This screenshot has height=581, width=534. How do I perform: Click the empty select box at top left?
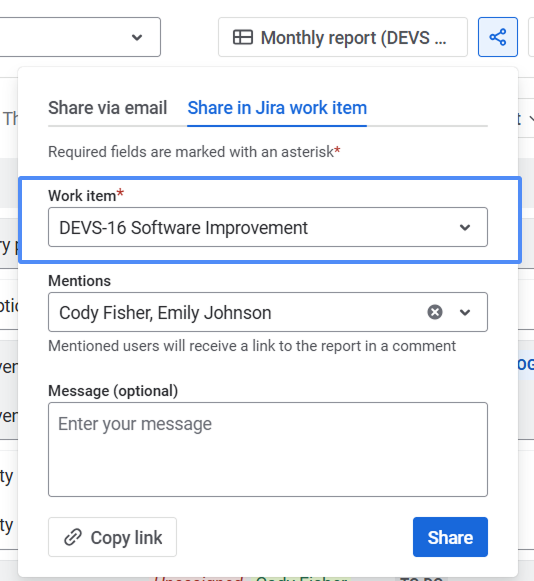(80, 37)
